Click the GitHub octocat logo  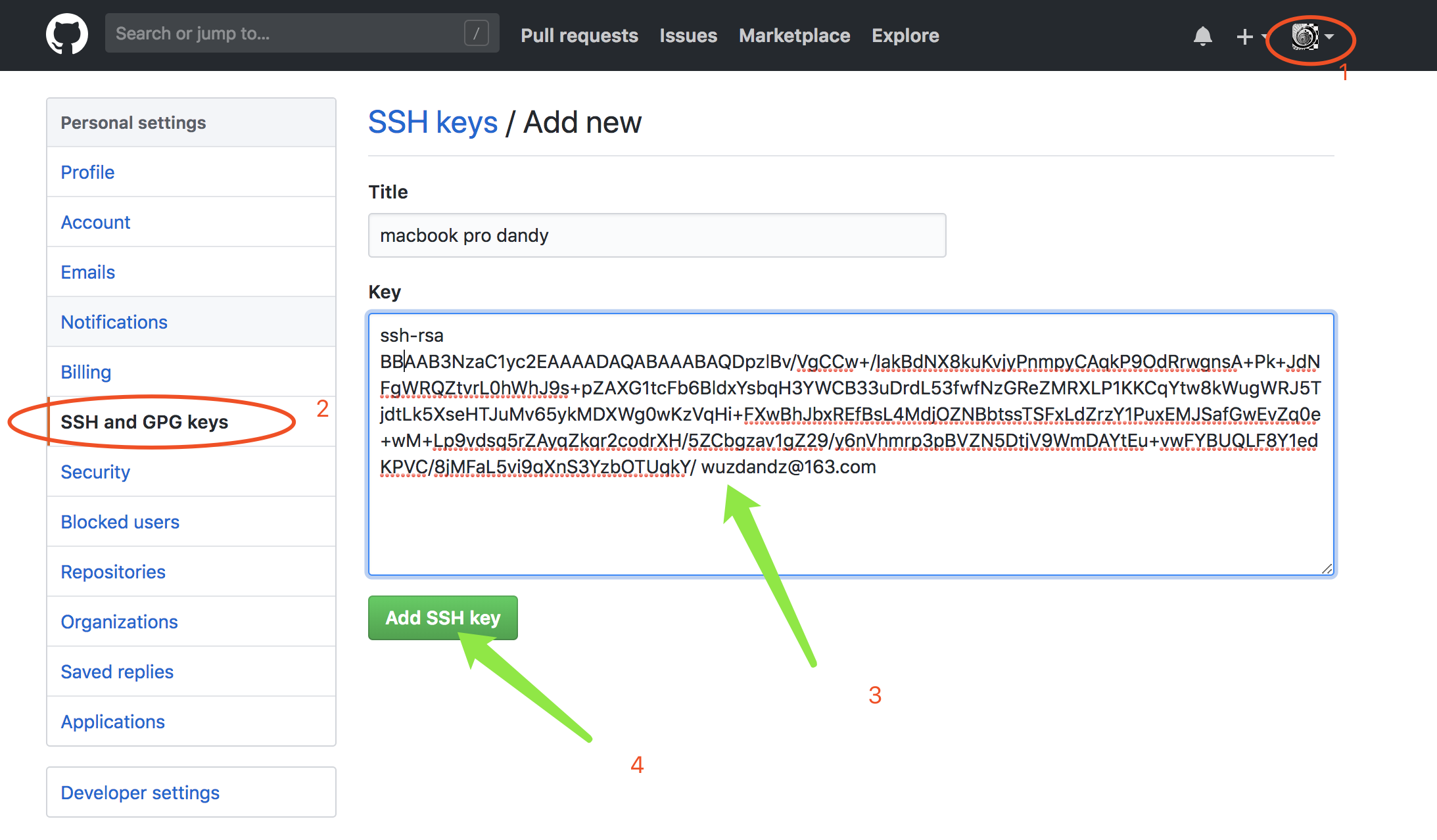click(66, 34)
